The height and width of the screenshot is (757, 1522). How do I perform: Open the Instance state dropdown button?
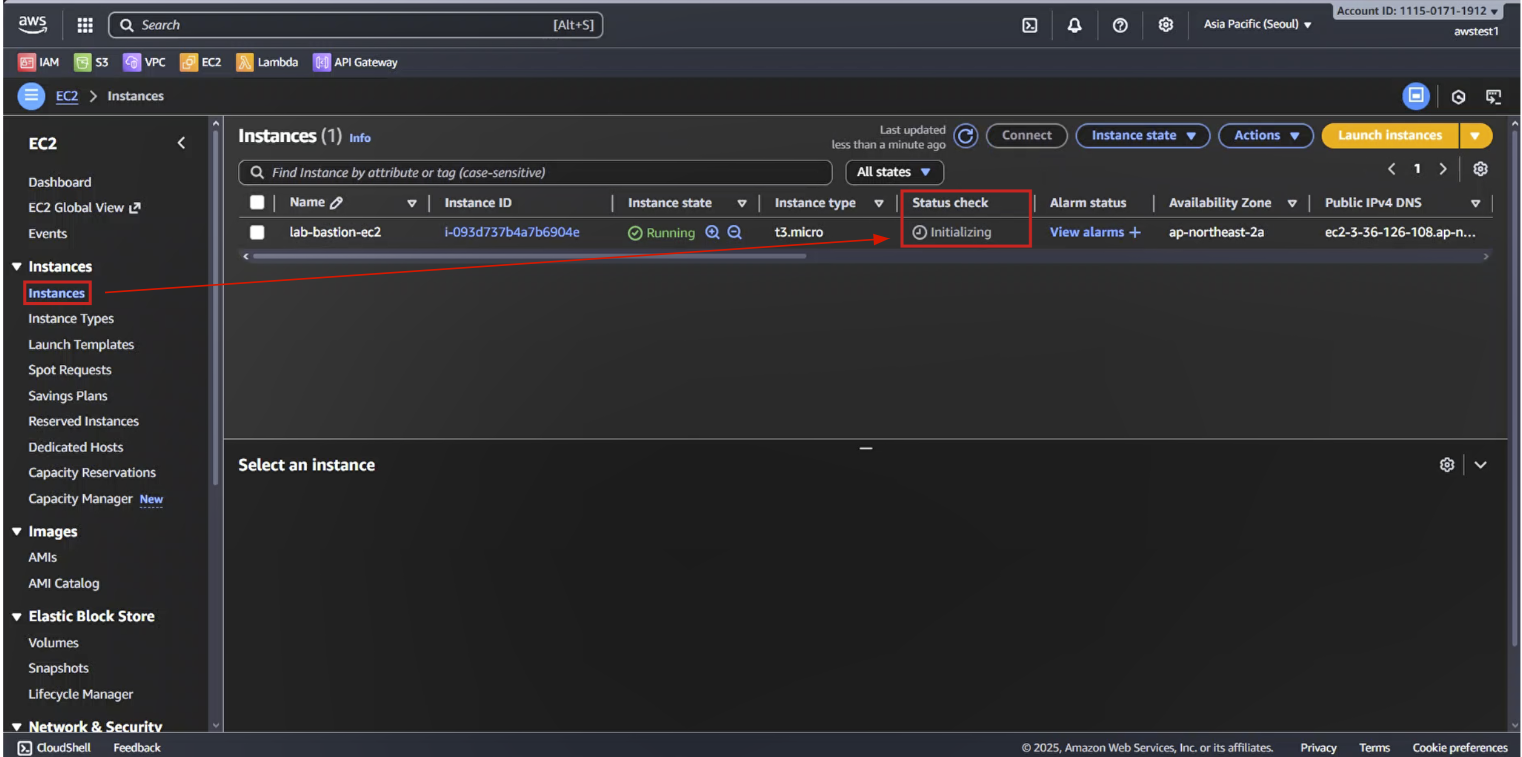(x=1143, y=136)
